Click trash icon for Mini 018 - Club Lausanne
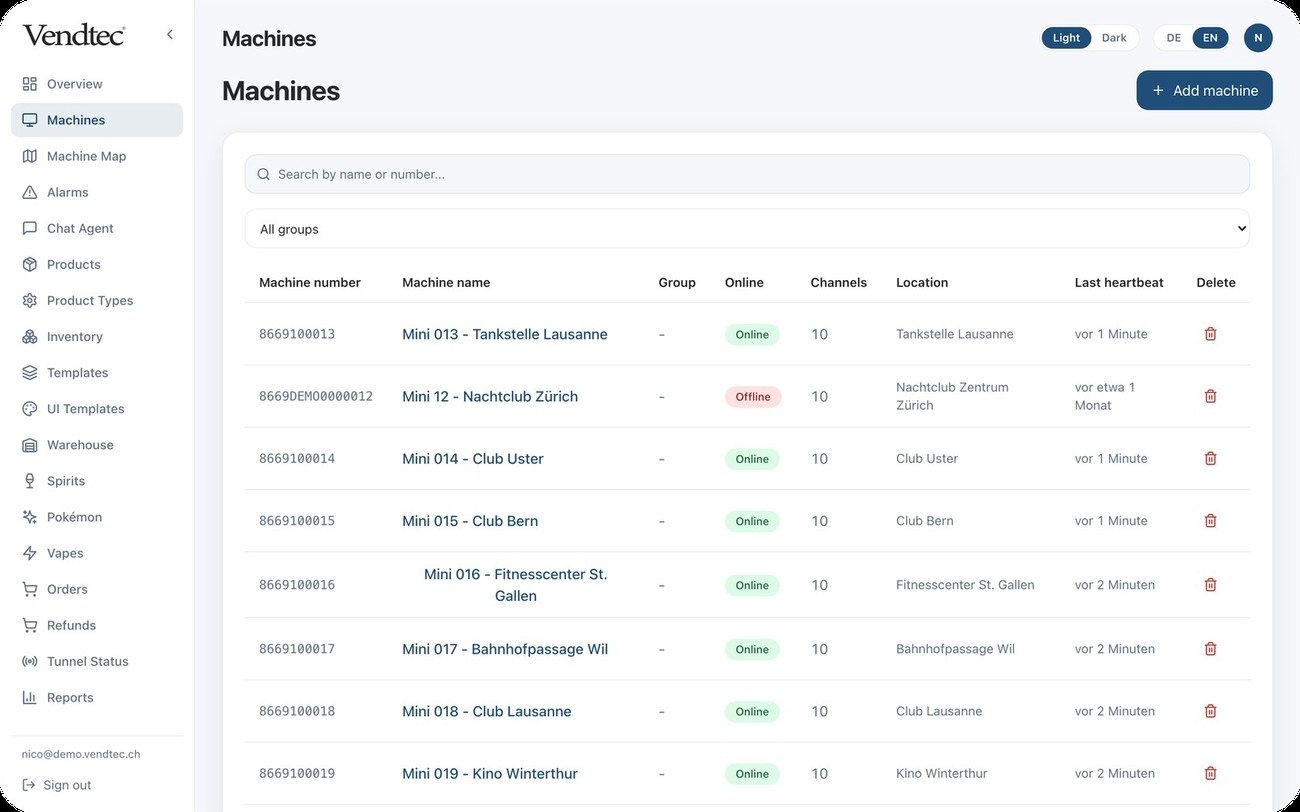 coord(1210,711)
